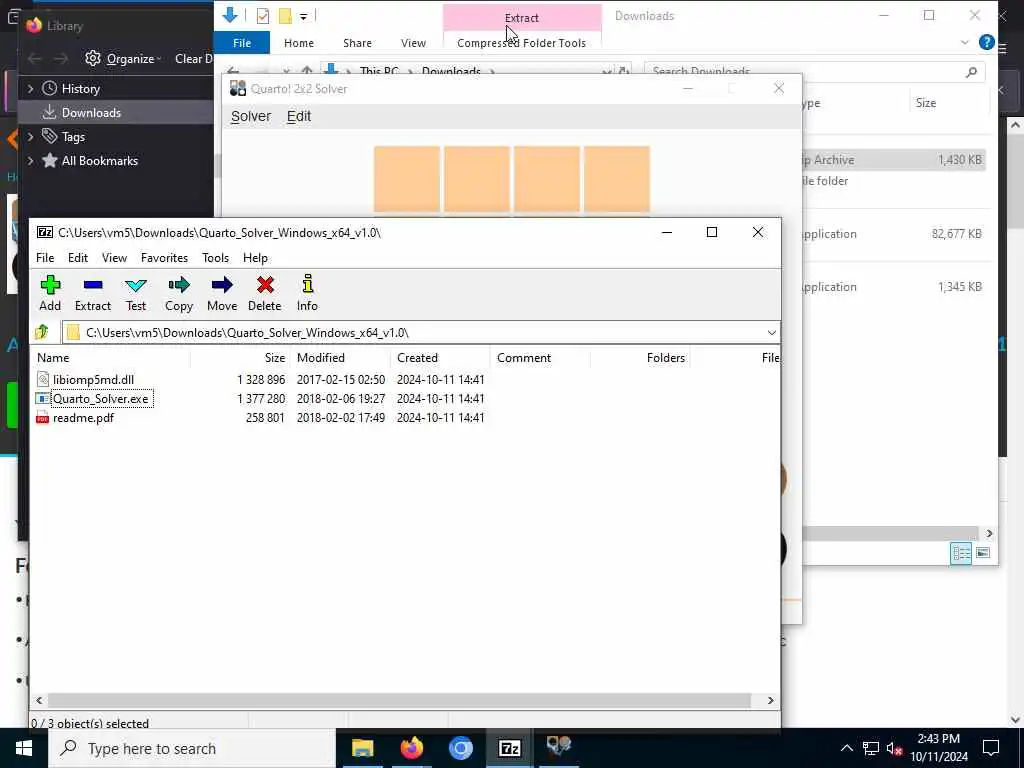
Task: Expand the History tree in Library
Action: (30, 89)
